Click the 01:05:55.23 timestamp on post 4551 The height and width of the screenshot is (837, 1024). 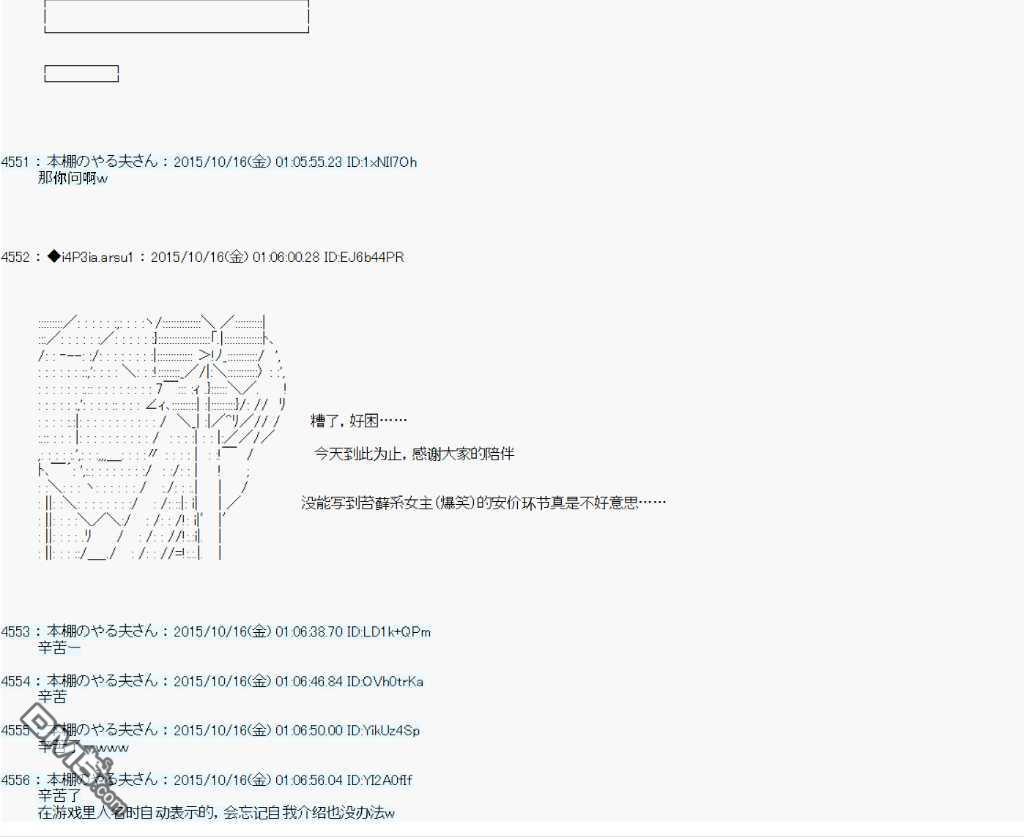click(308, 162)
